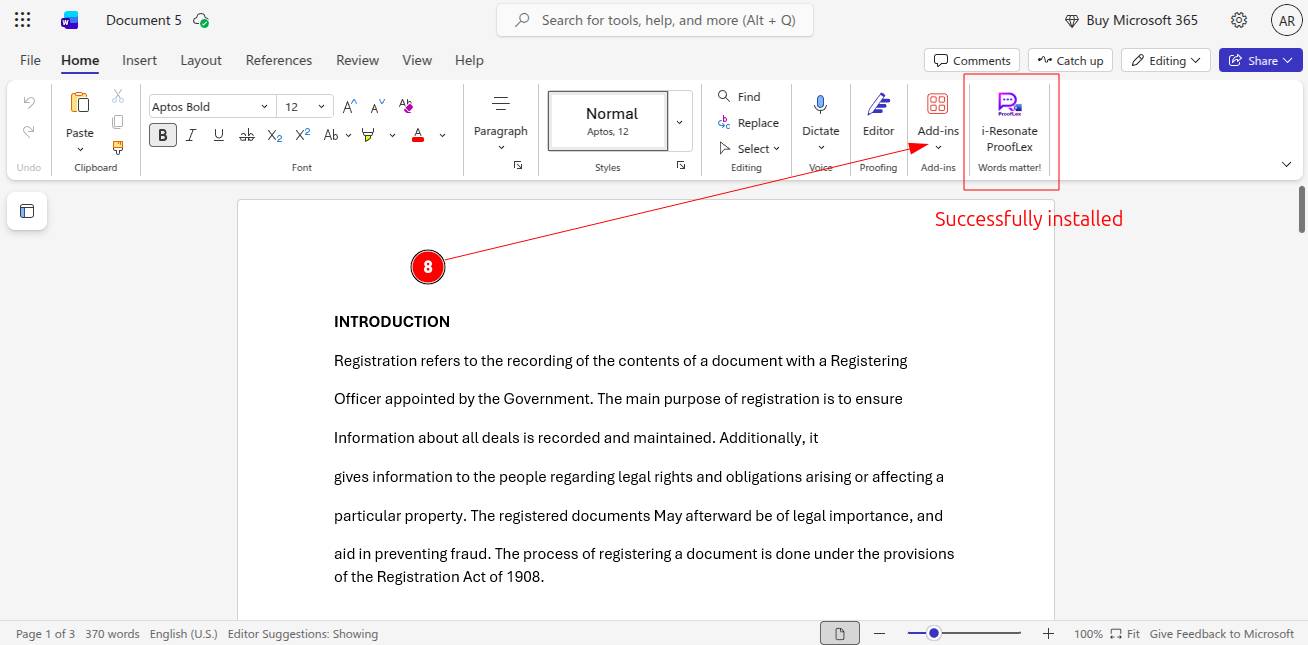The image size is (1308, 645).
Task: Open the Editing mode dropdown
Action: pos(1166,60)
